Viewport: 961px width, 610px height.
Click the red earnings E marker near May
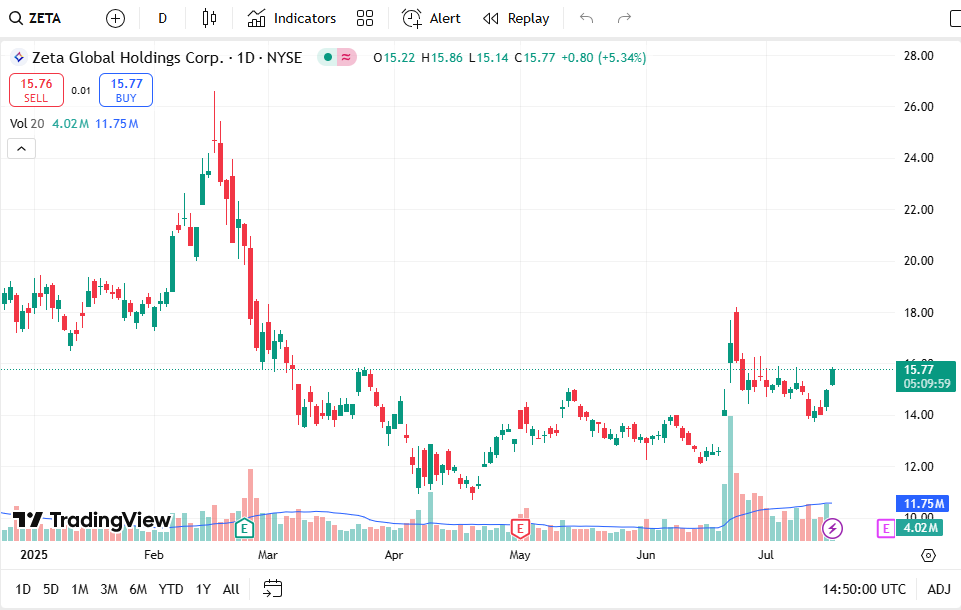[520, 528]
